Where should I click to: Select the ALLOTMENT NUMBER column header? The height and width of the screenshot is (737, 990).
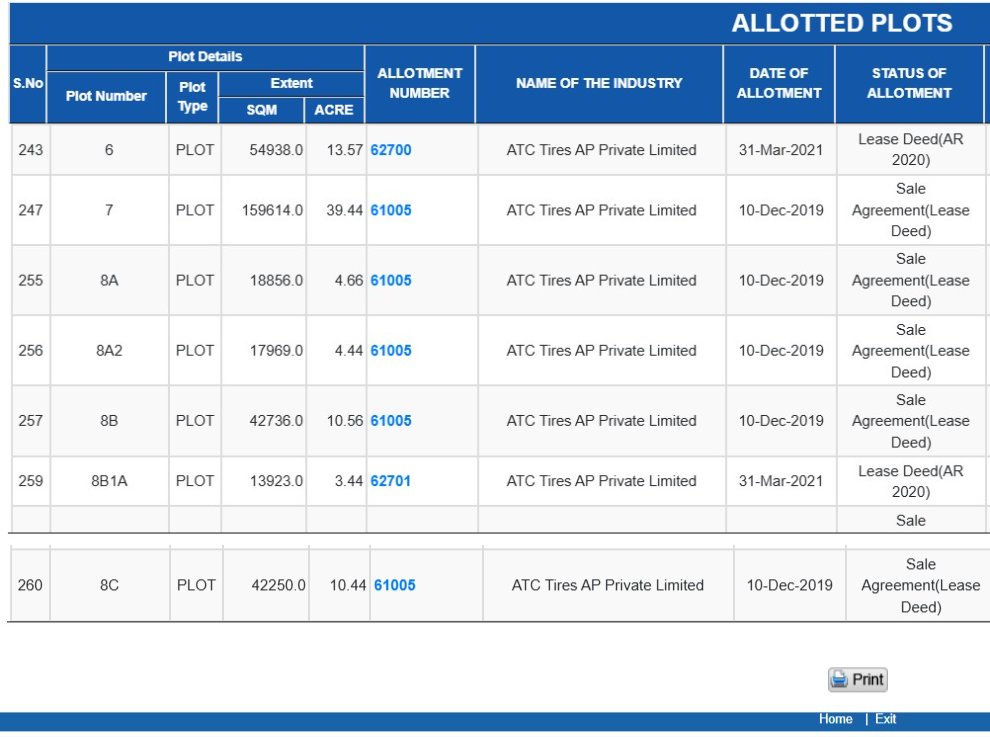pyautogui.click(x=419, y=83)
